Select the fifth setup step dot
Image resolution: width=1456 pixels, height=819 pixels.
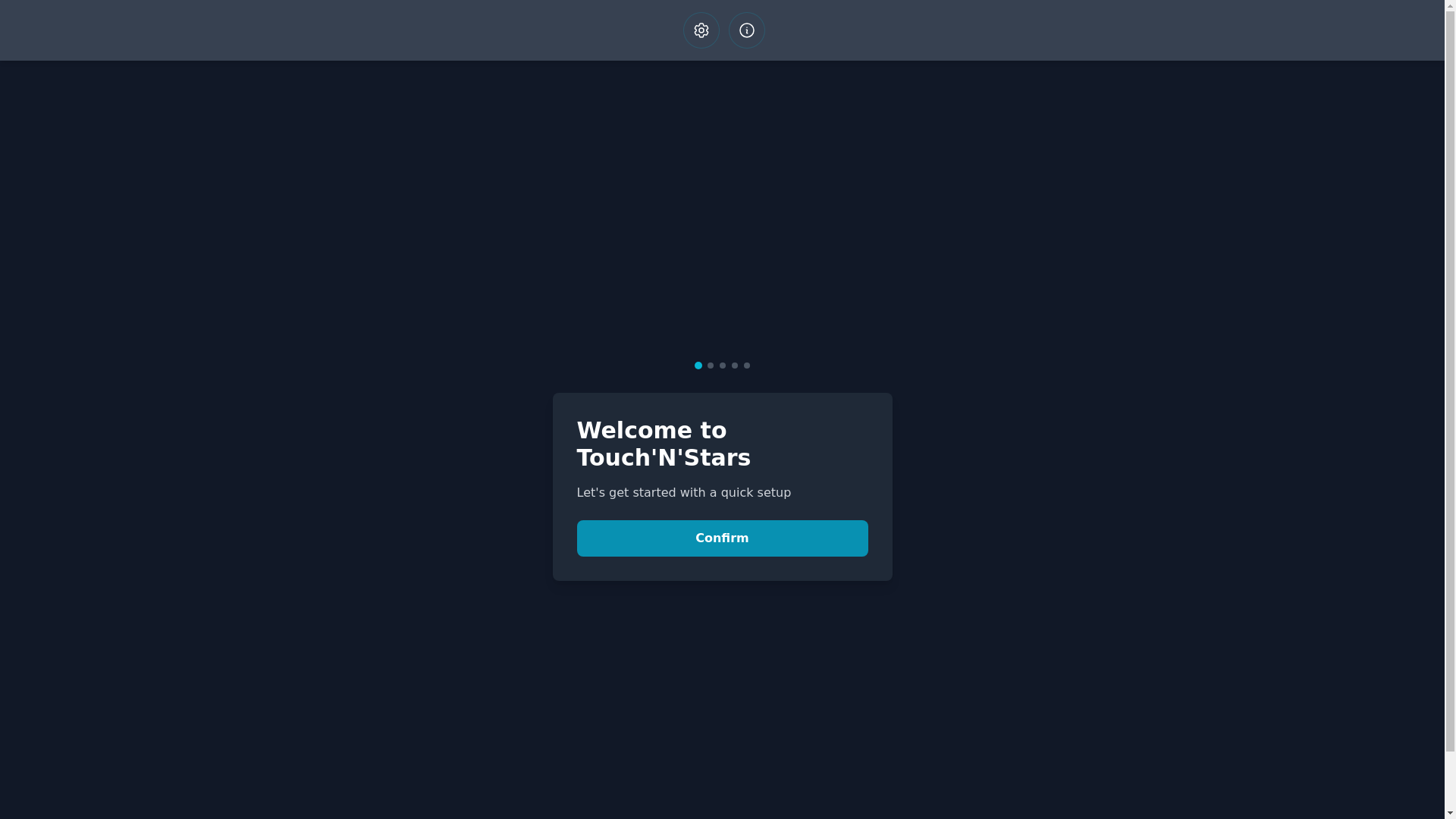(x=747, y=366)
